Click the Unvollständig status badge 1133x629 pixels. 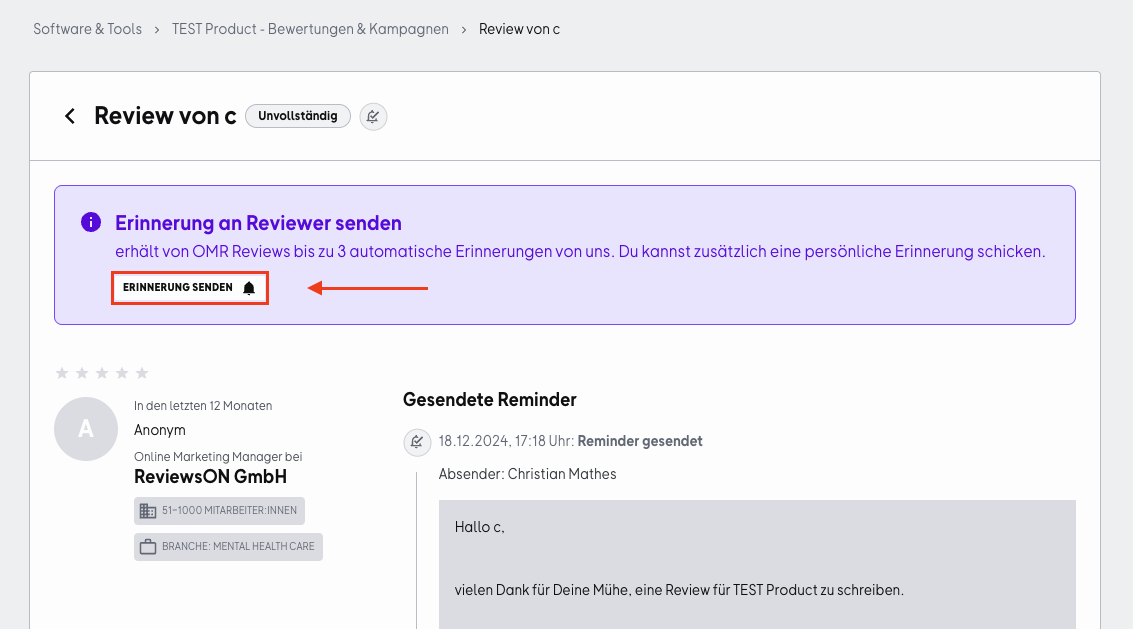[298, 116]
